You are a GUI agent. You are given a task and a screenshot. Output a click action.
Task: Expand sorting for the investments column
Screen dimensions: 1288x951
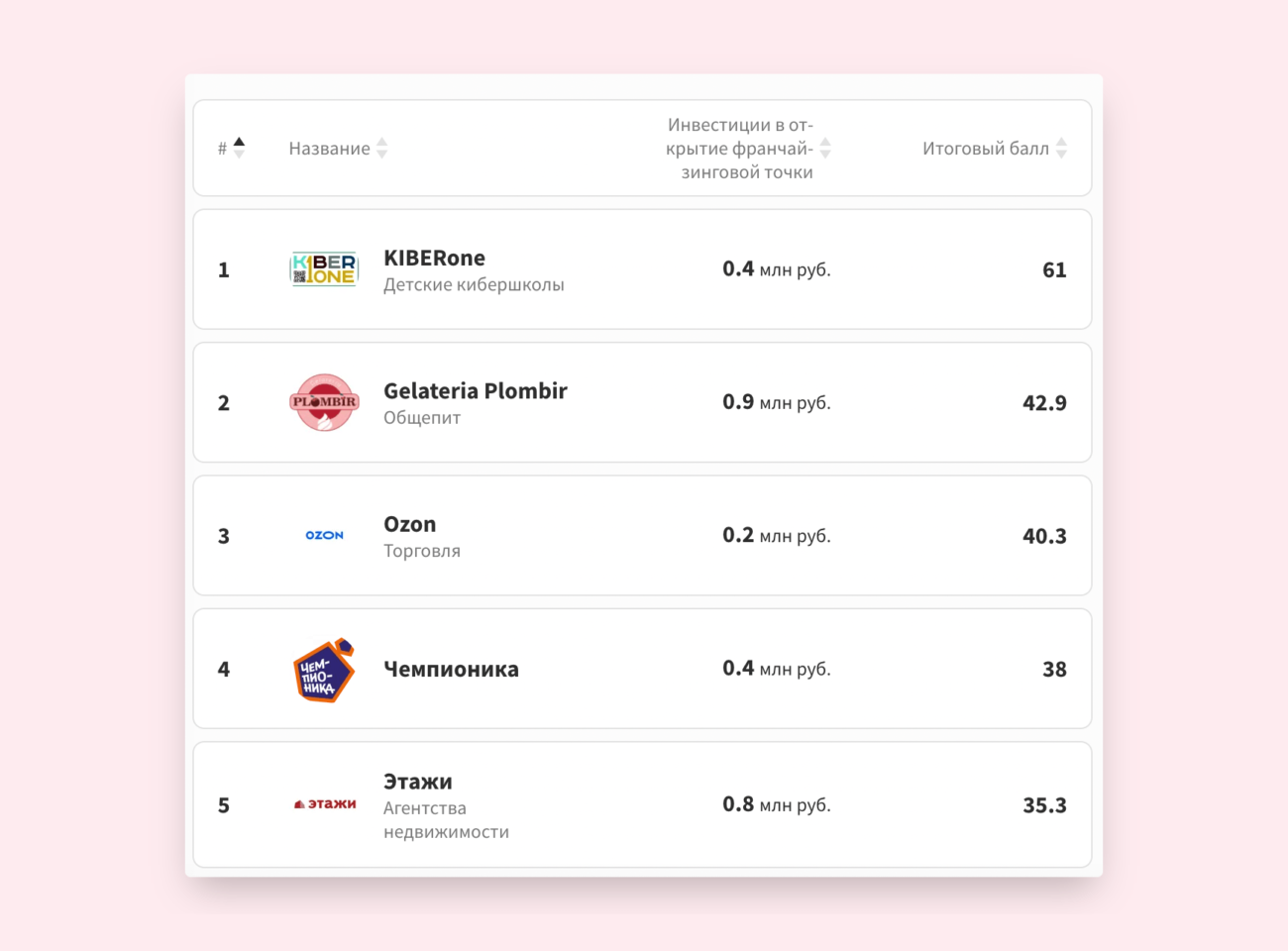[823, 148]
